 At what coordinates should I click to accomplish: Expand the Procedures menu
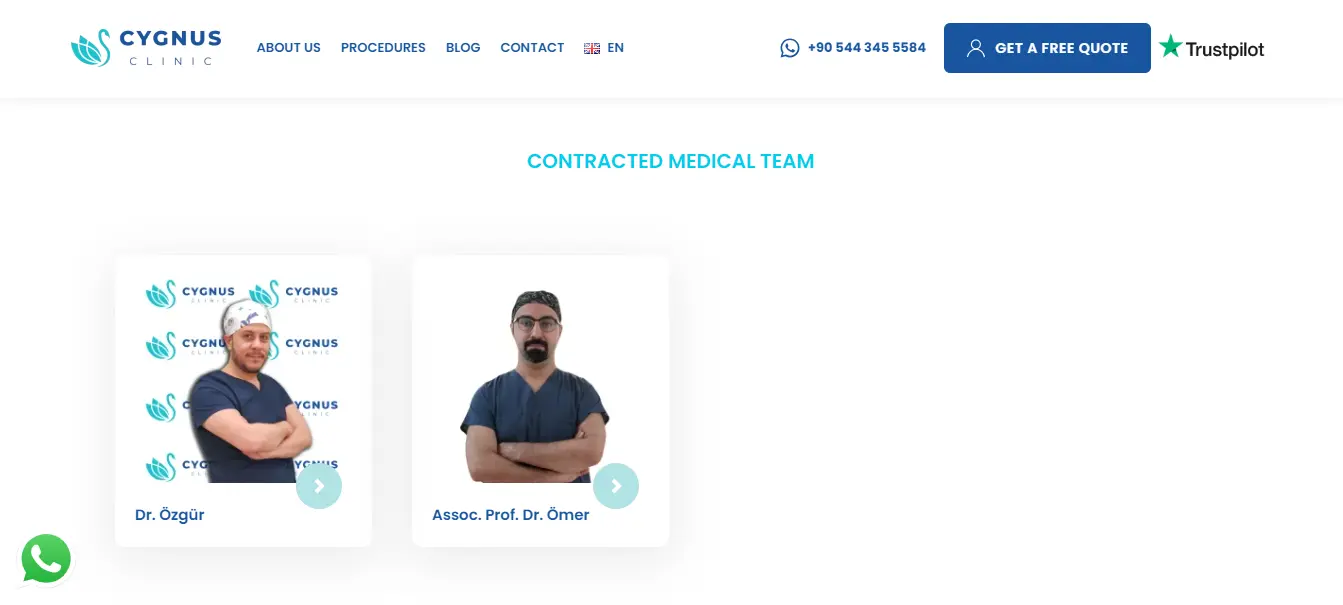(383, 48)
